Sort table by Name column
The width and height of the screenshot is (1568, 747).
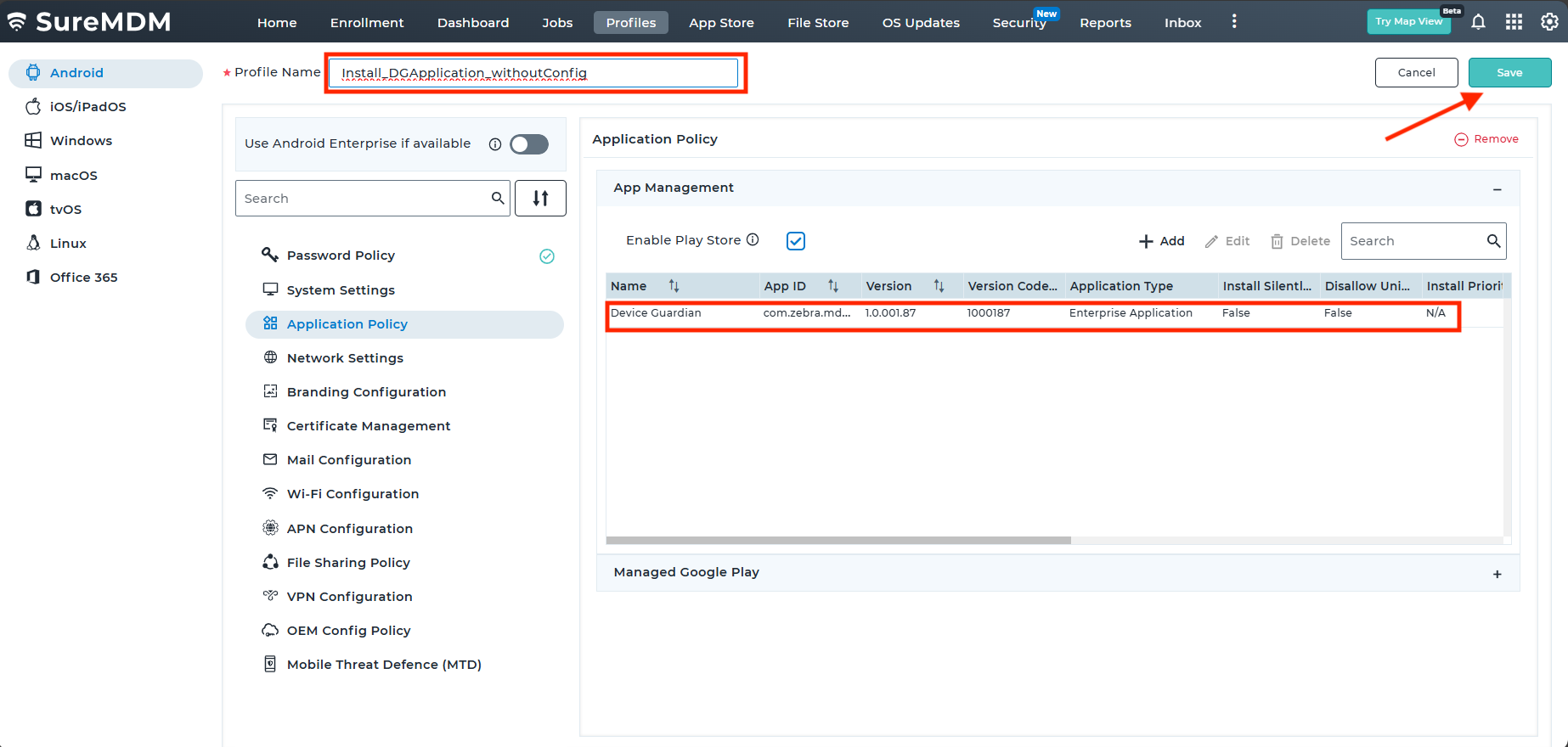[x=674, y=286]
